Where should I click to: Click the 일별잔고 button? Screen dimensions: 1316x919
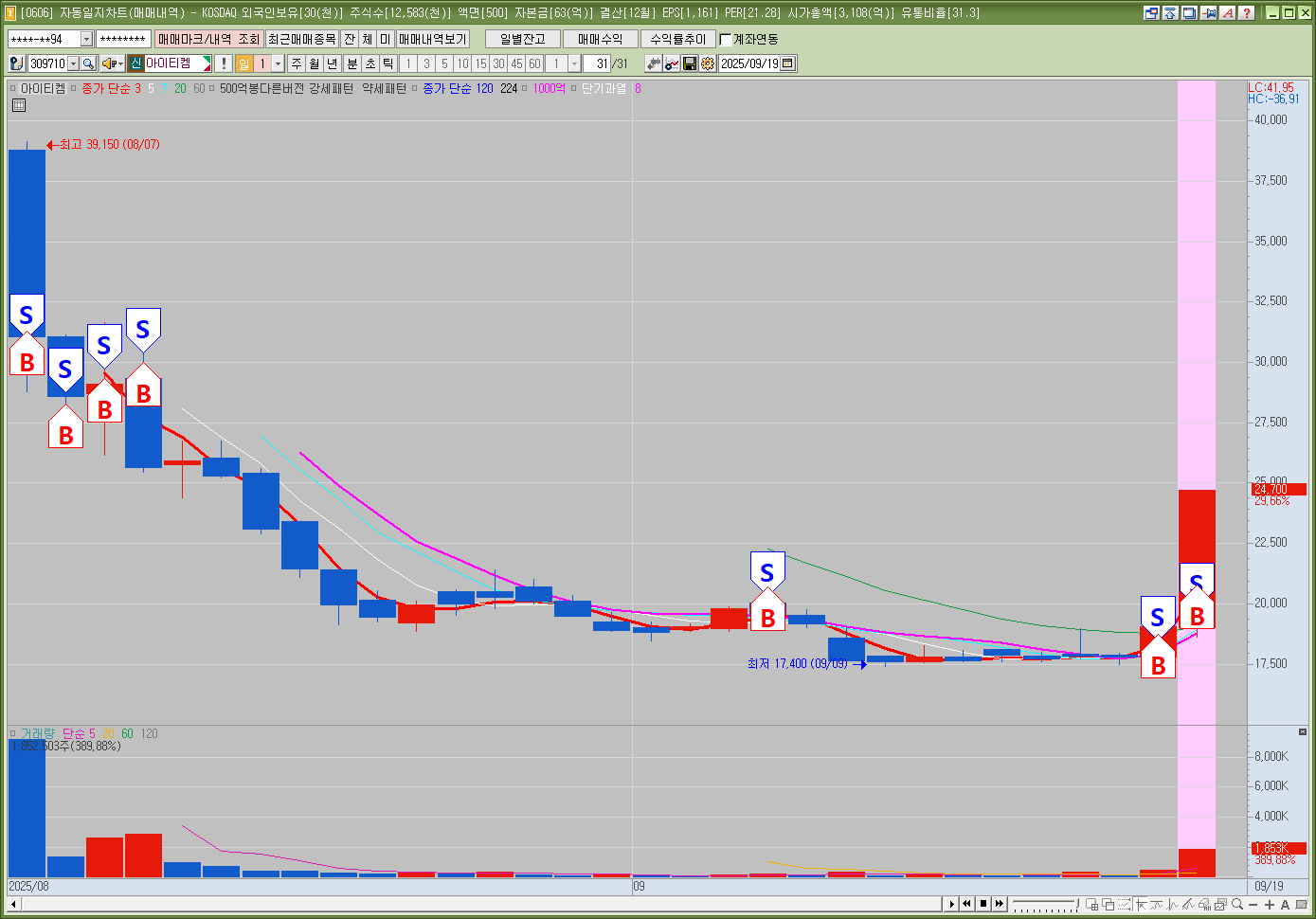pos(523,39)
